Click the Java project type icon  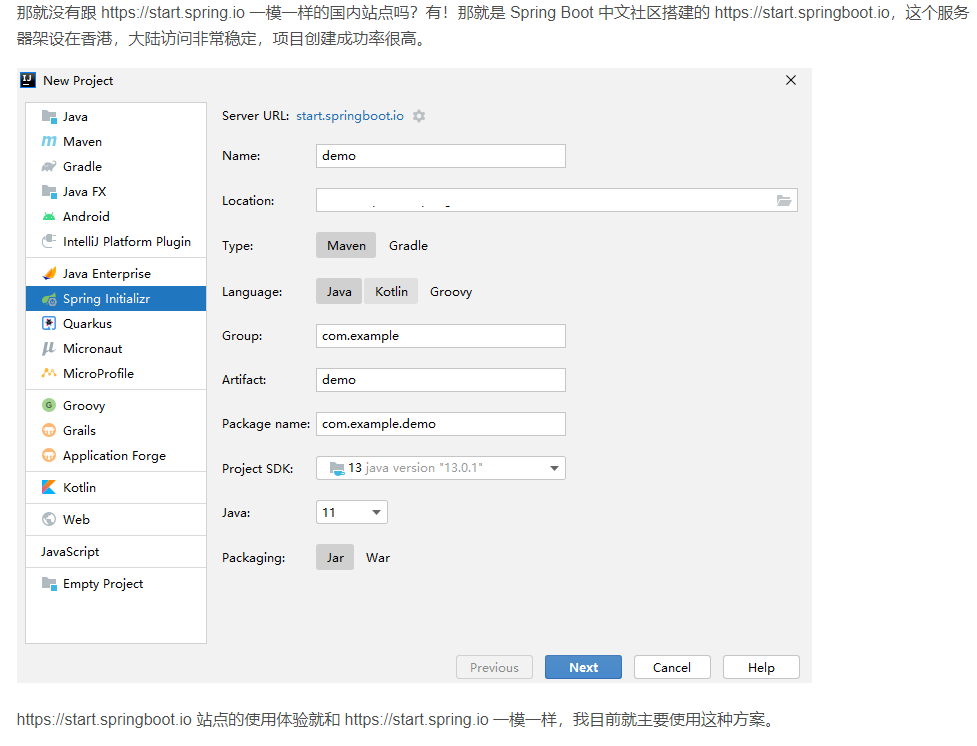(x=49, y=117)
